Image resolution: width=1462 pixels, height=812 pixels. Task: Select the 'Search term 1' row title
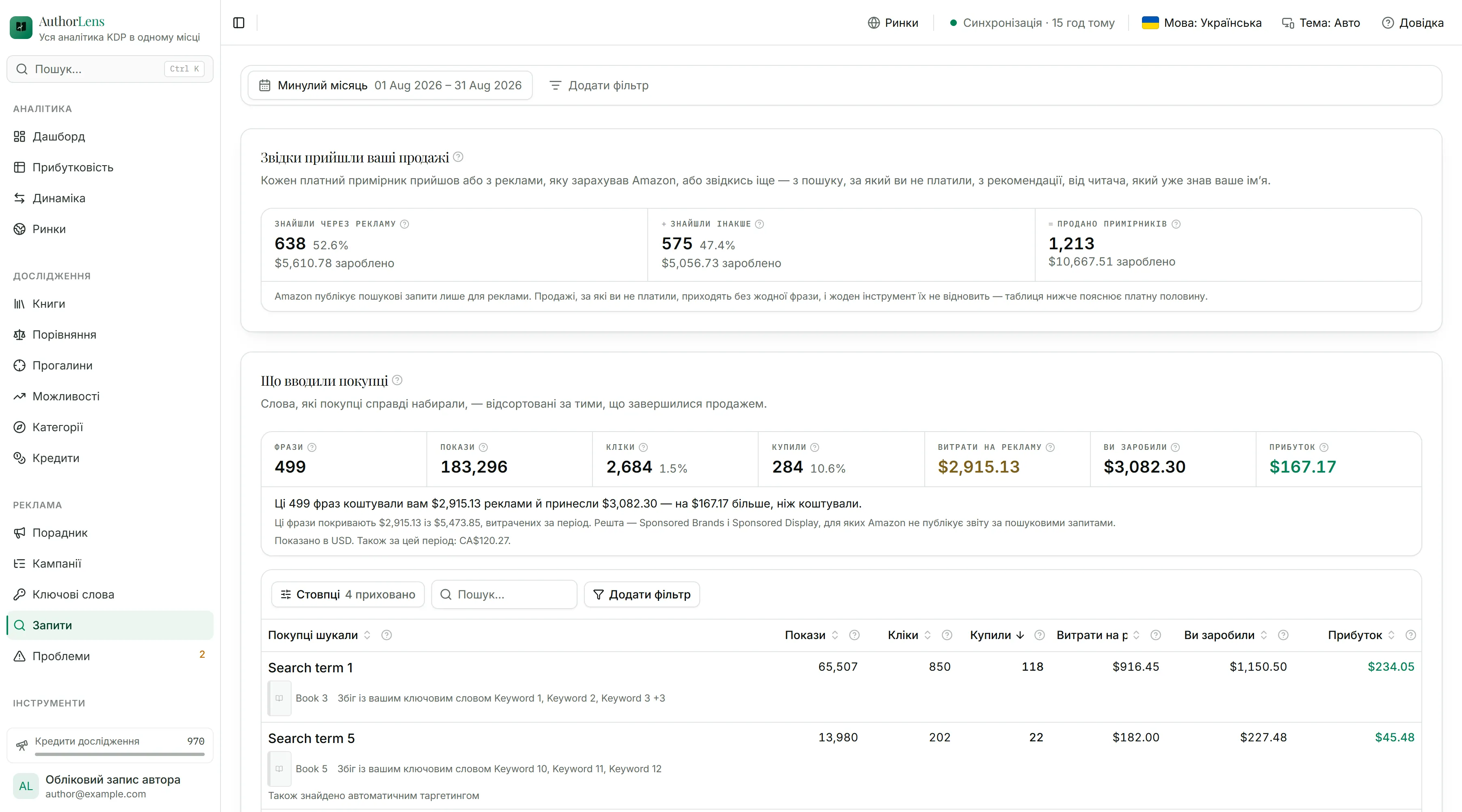point(310,667)
